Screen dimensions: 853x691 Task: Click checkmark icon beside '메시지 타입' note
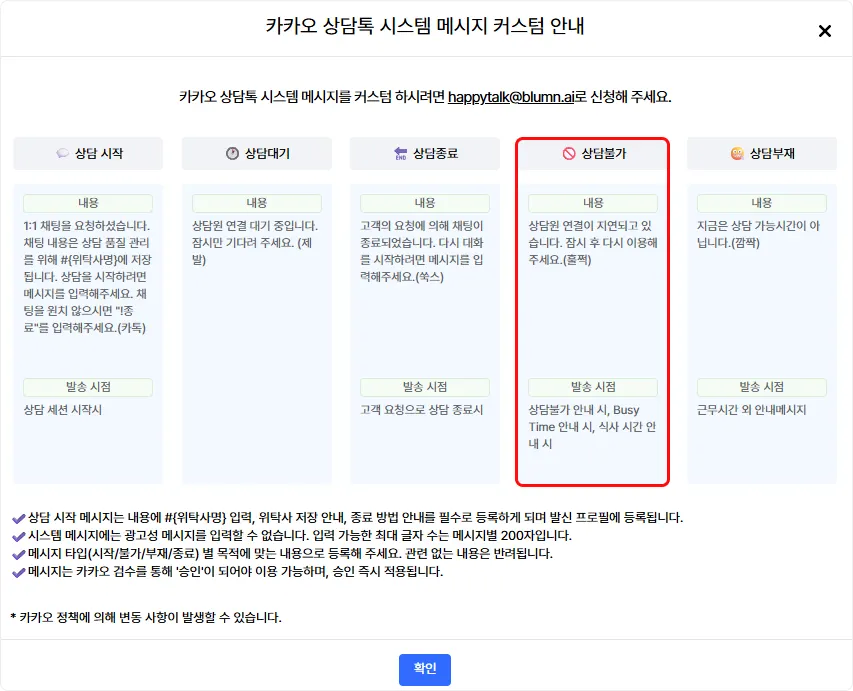tap(18, 554)
